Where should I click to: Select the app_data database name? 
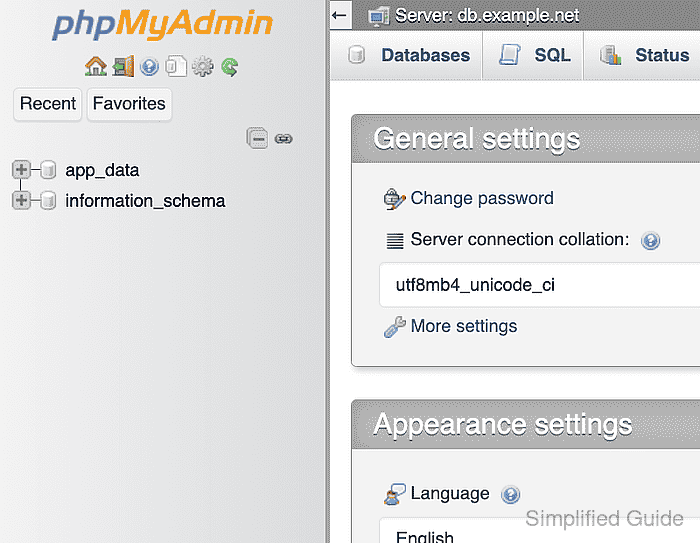coord(102,170)
